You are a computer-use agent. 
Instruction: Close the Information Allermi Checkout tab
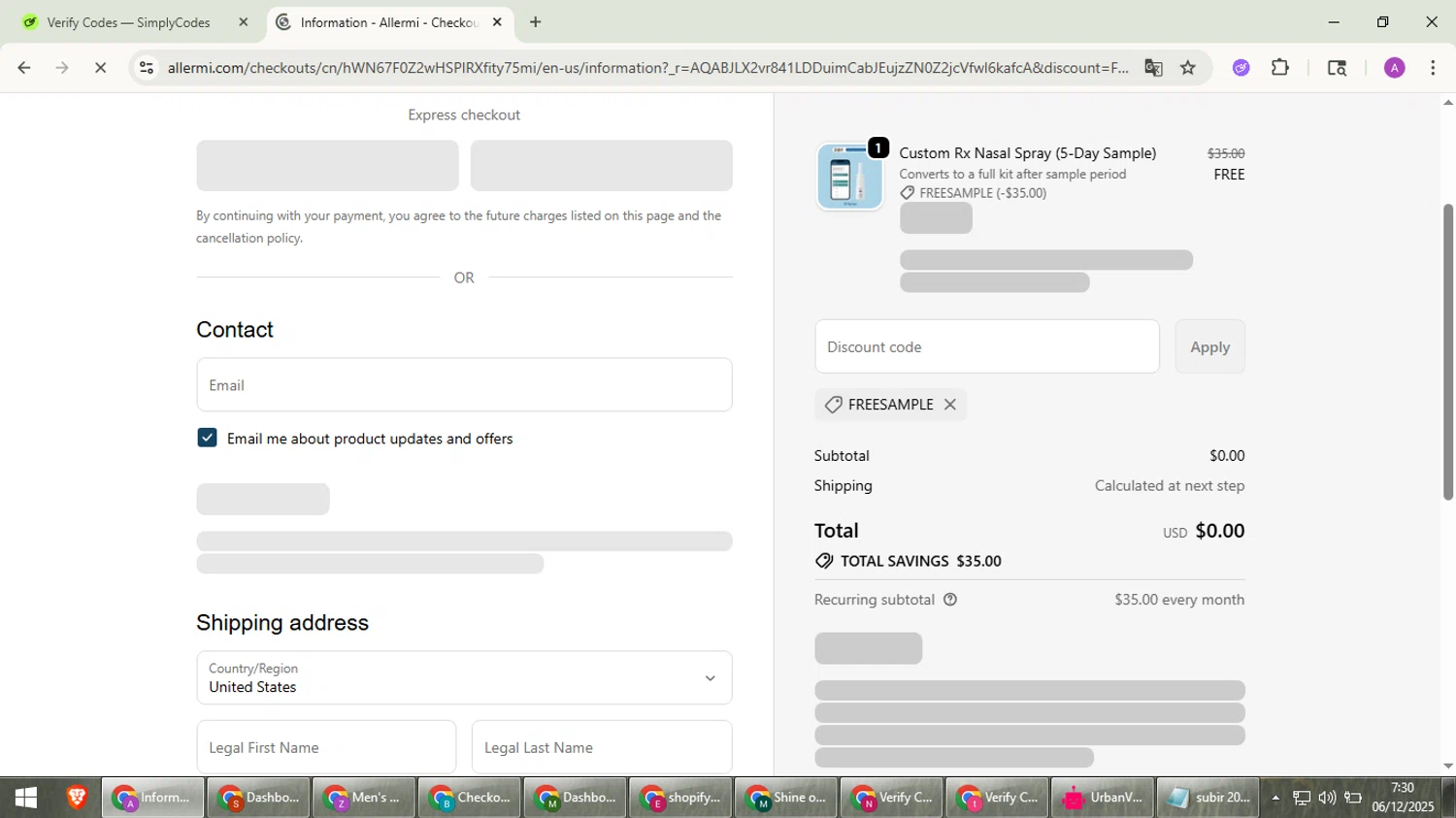[x=497, y=22]
